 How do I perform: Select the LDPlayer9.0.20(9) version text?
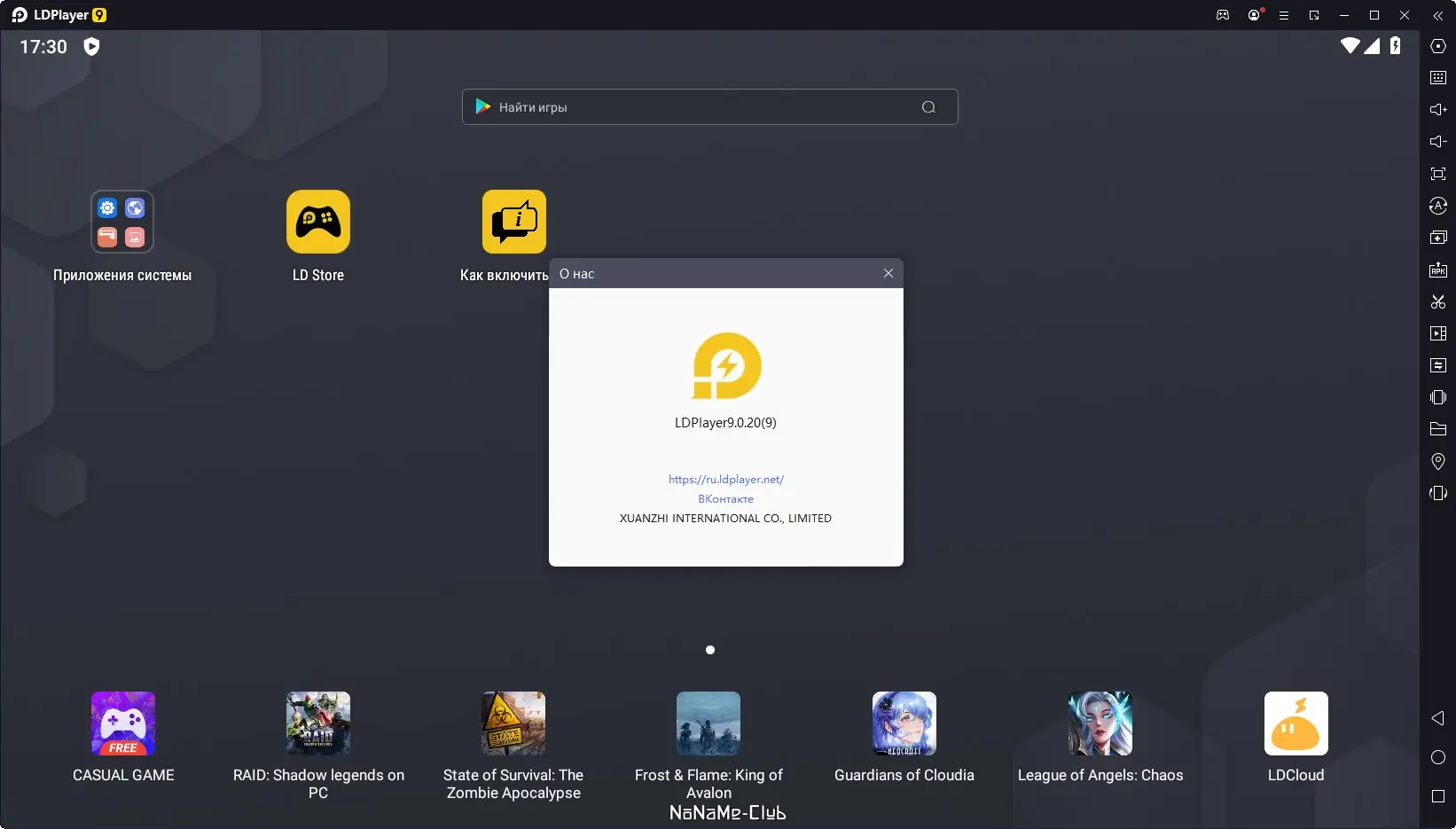(725, 423)
